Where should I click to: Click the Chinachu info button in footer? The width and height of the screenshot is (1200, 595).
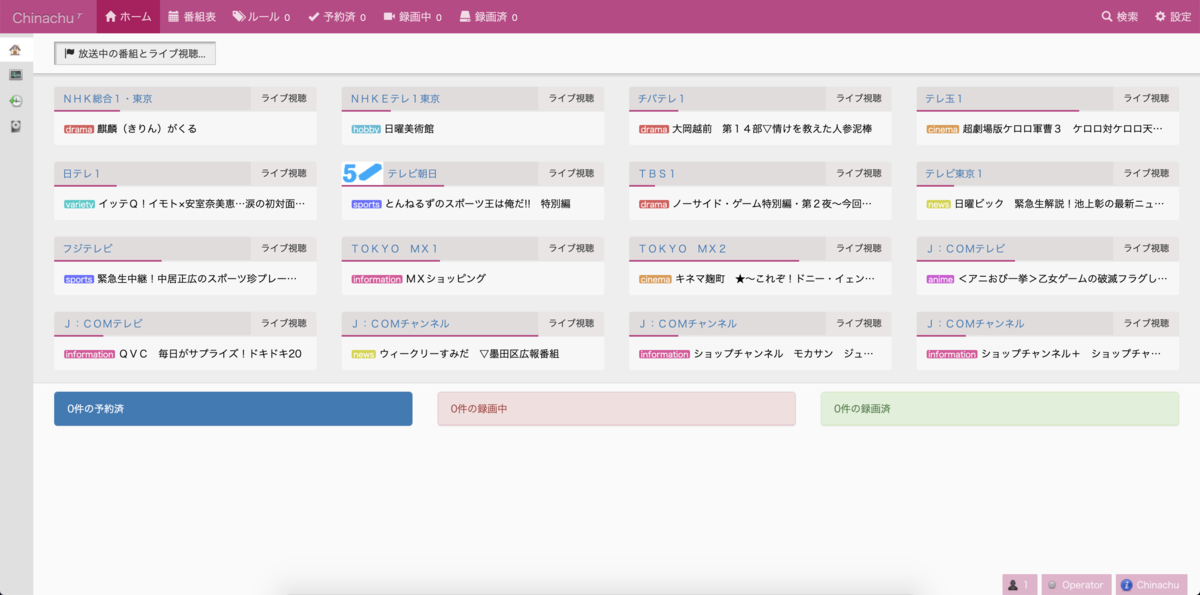tap(1150, 585)
